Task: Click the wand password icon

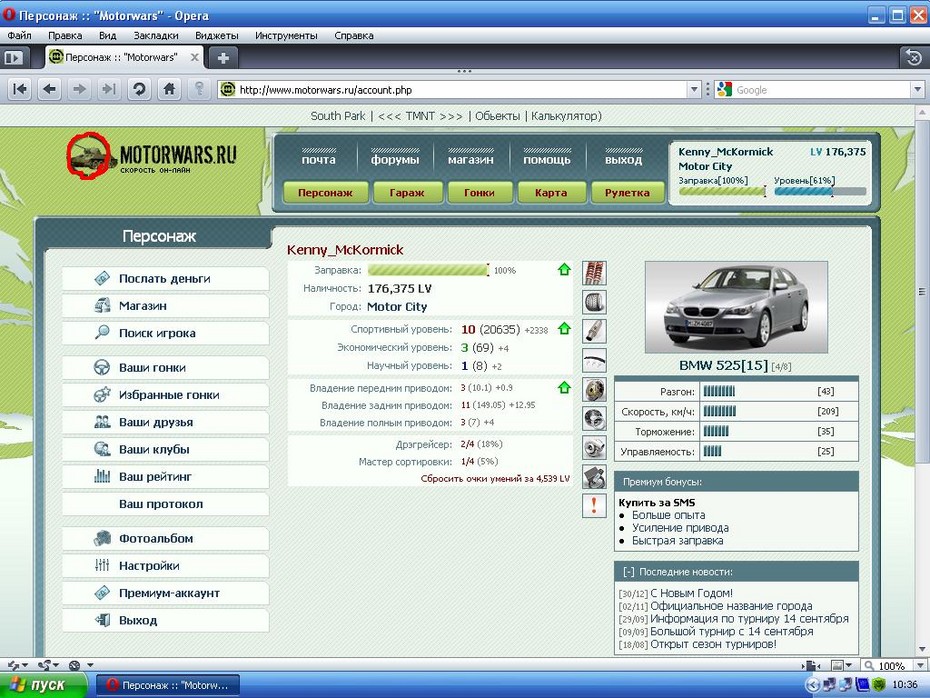Action: pyautogui.click(x=199, y=90)
